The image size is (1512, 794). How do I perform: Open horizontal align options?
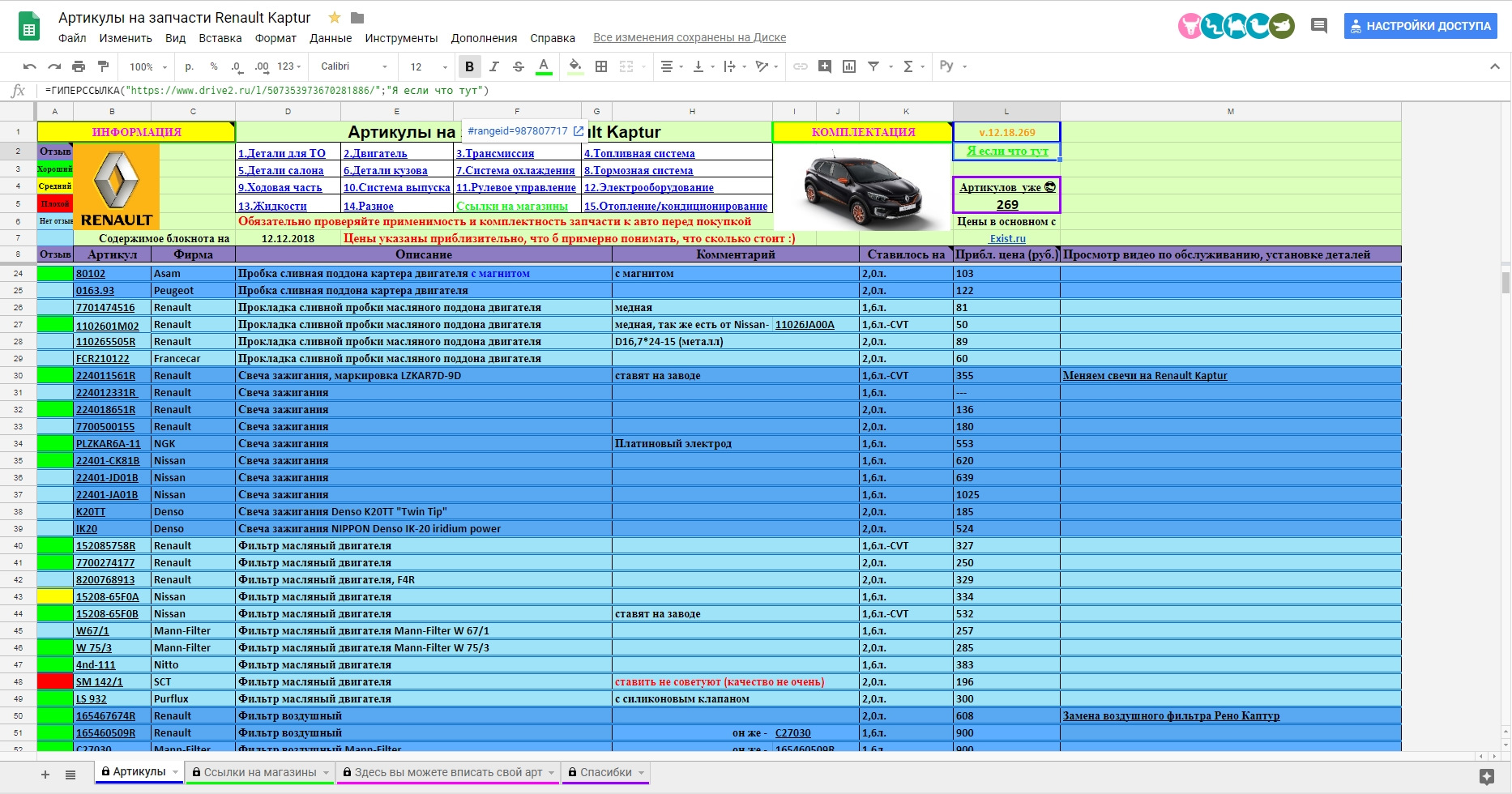click(671, 66)
